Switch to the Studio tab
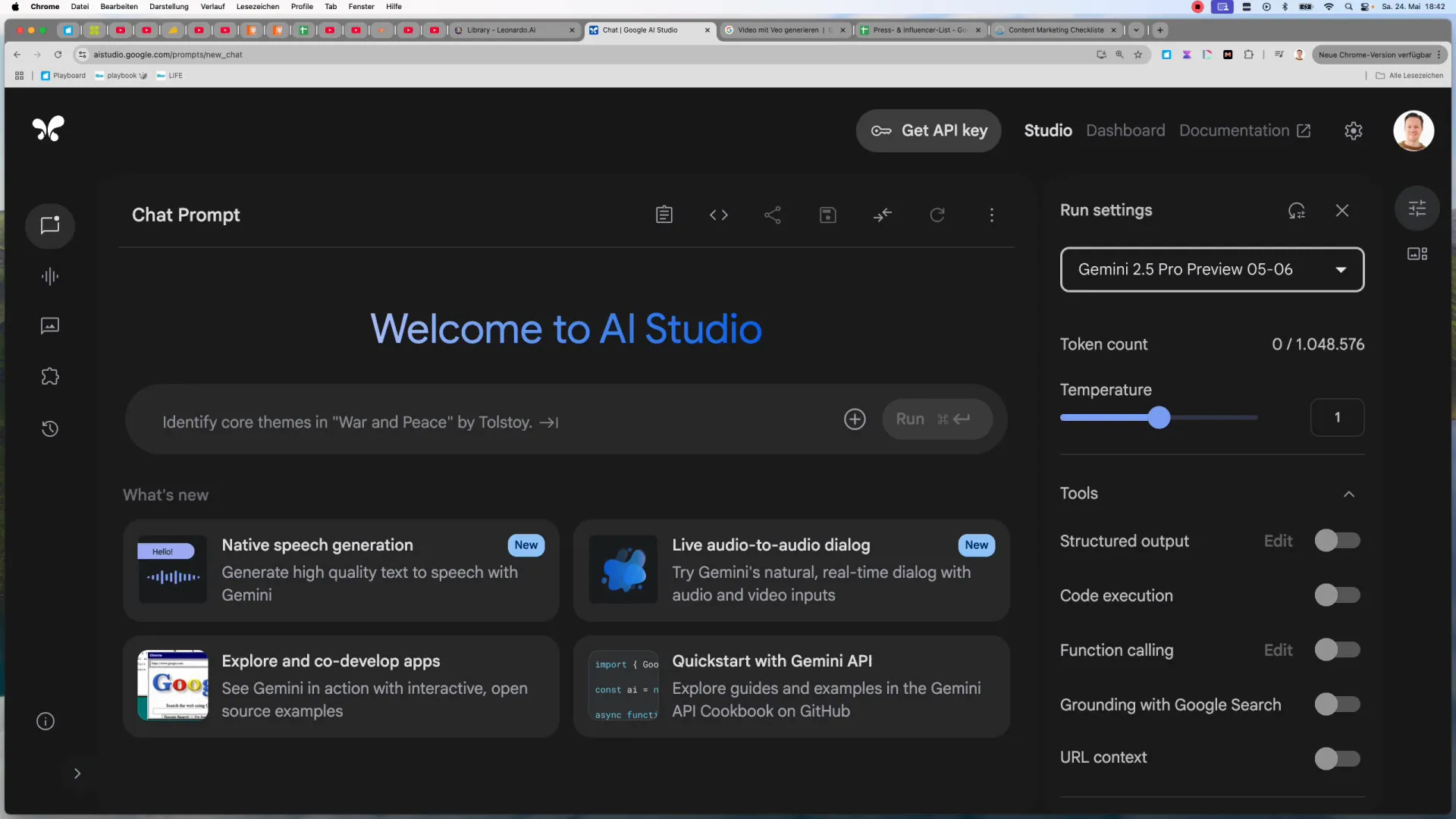 [1048, 130]
